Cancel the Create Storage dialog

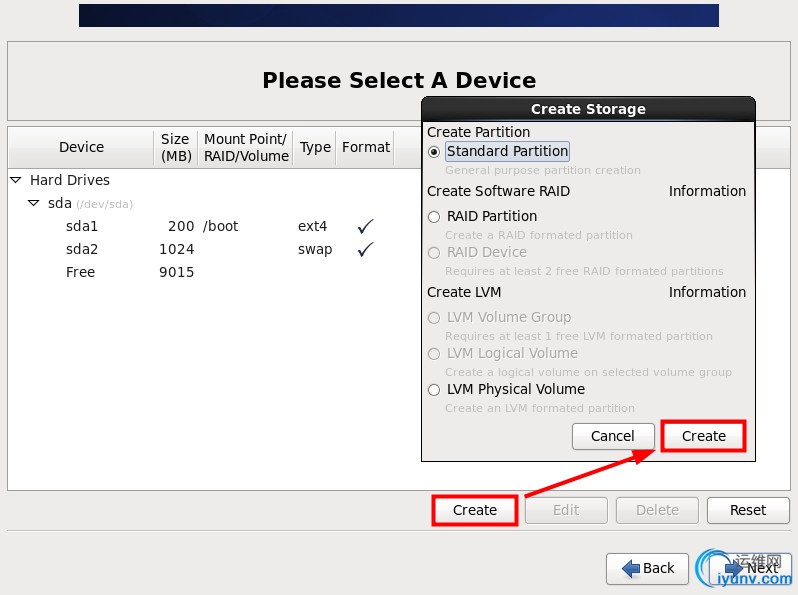pyautogui.click(x=613, y=436)
